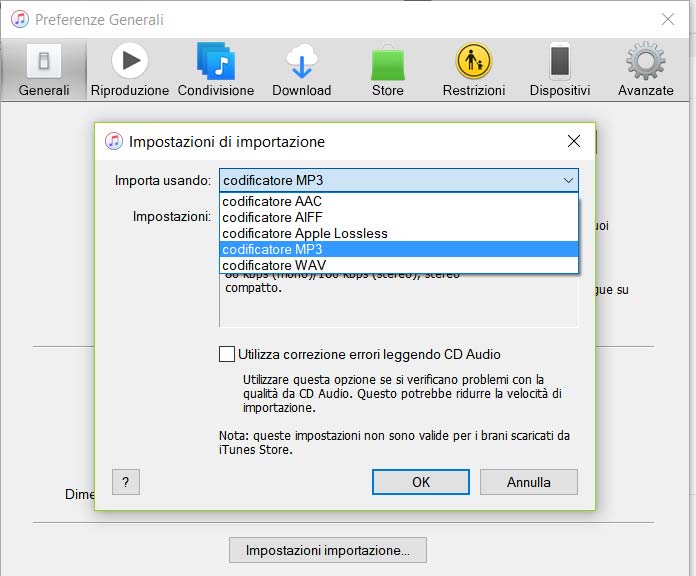Click iTunes icon in Preferenze Generali title

(20, 20)
